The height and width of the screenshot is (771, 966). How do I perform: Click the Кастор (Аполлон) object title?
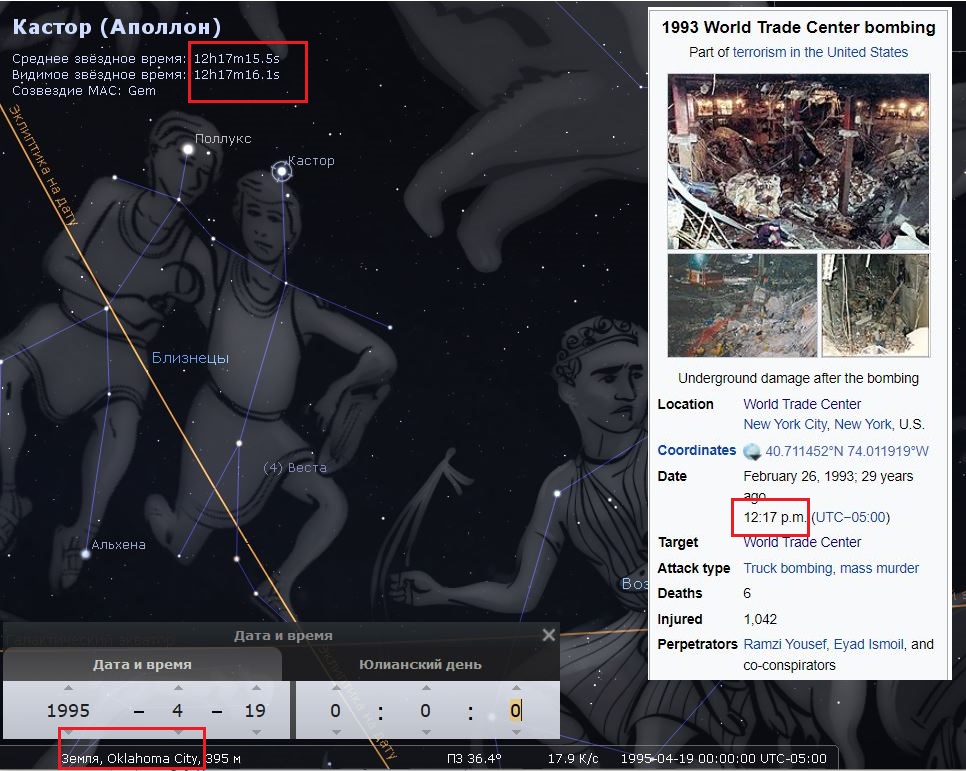coord(116,27)
